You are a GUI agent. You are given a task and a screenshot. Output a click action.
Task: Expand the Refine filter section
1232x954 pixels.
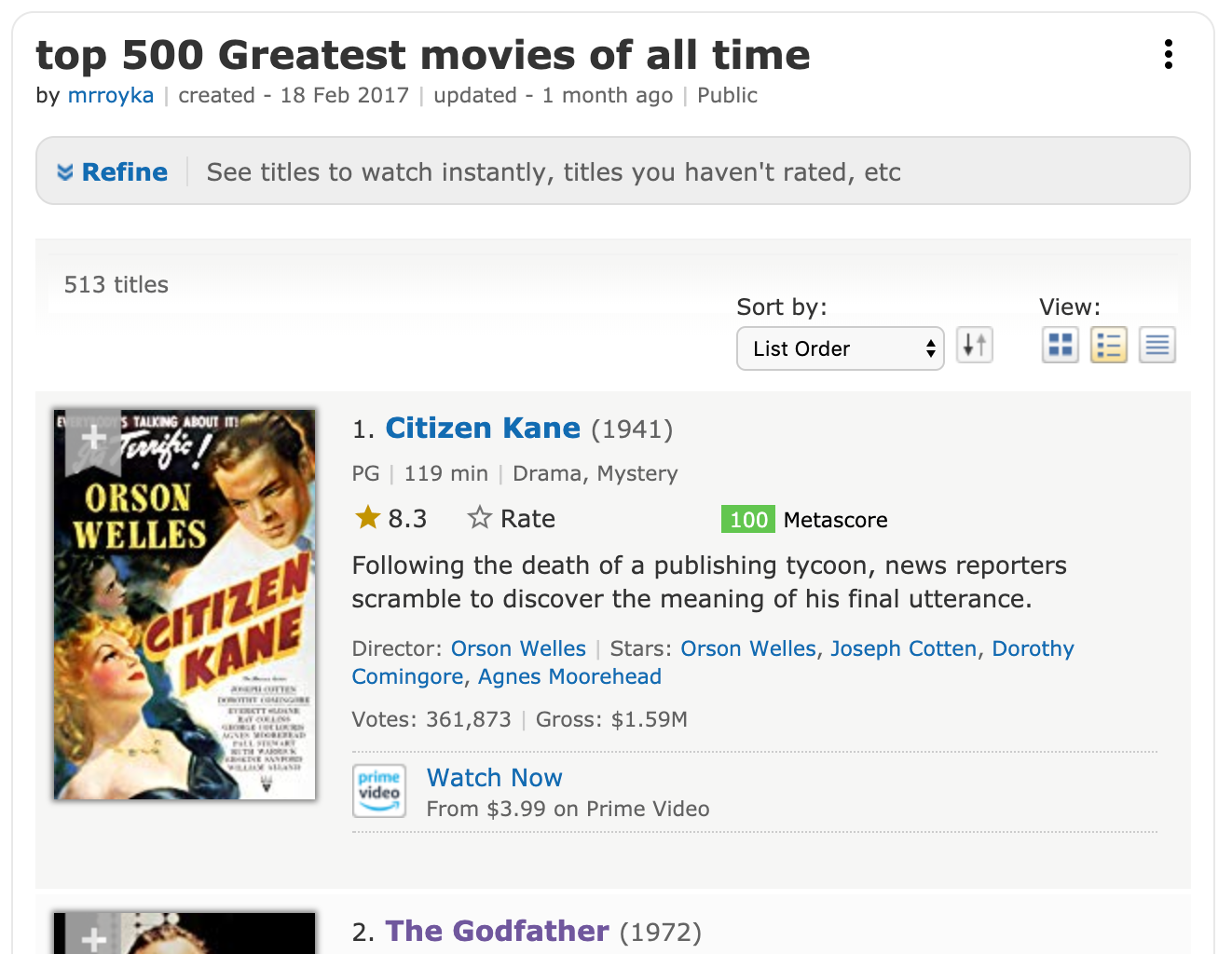[x=113, y=171]
